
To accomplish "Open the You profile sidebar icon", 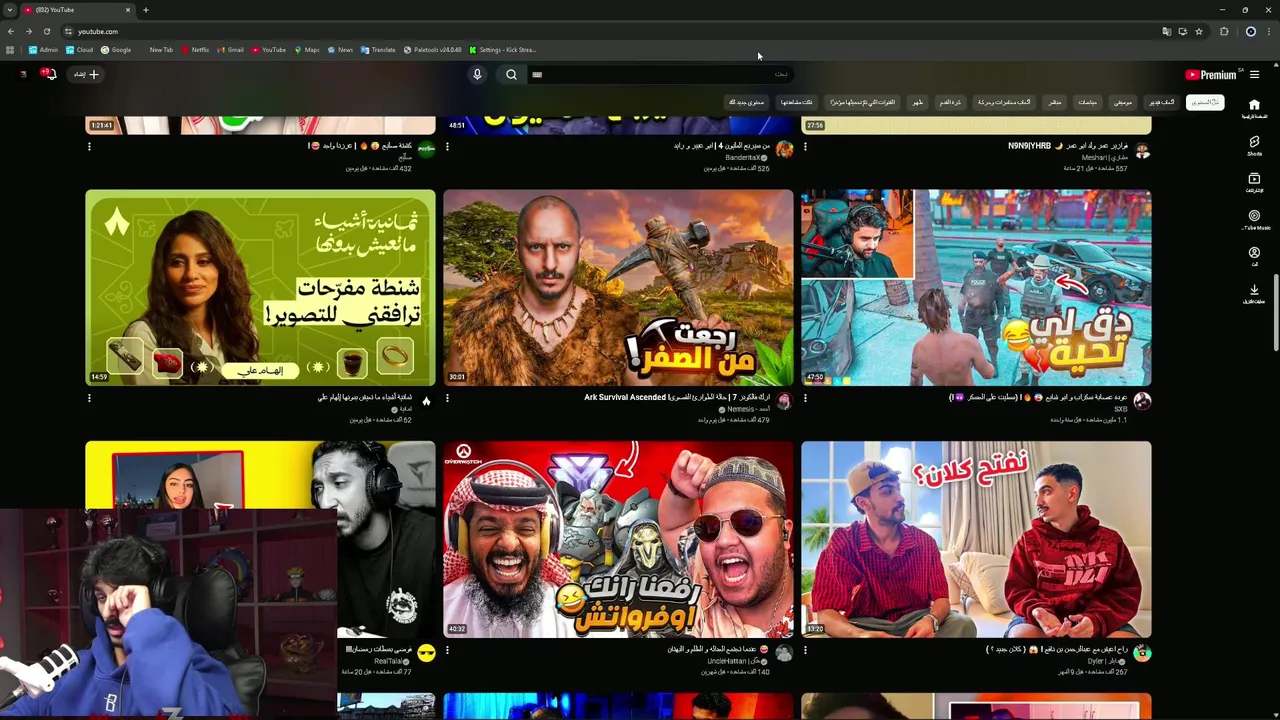I will (x=1254, y=256).
